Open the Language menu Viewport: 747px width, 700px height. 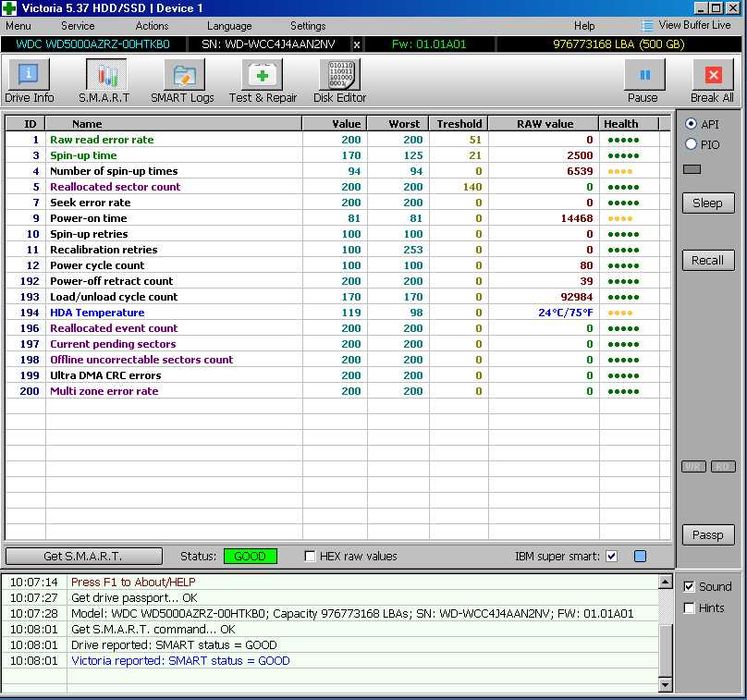click(229, 26)
